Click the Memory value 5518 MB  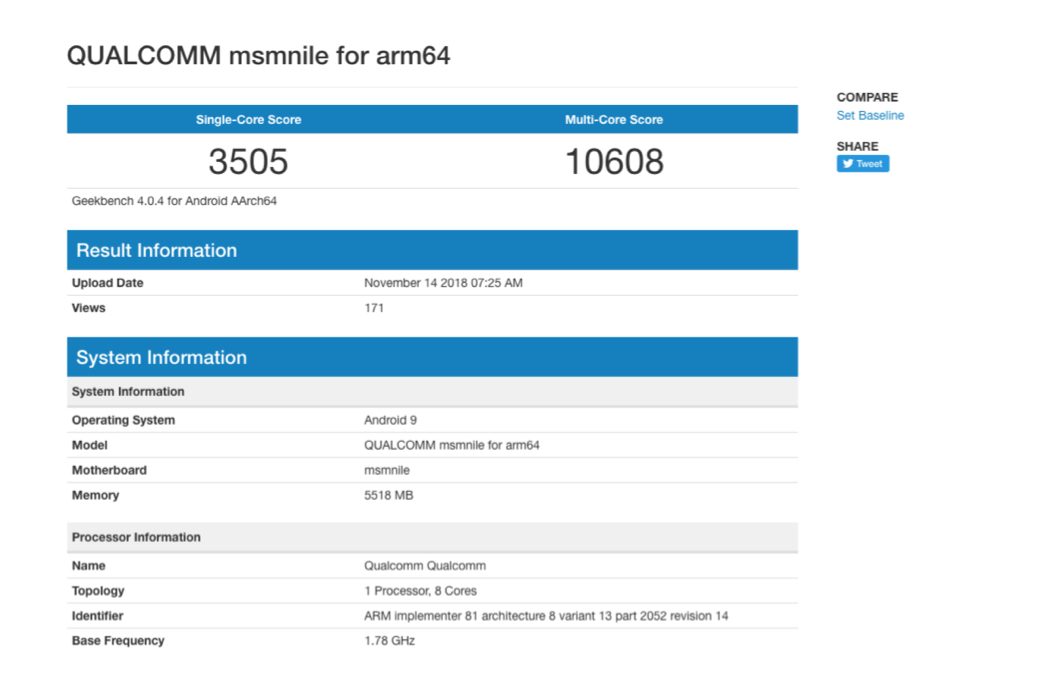pos(389,495)
